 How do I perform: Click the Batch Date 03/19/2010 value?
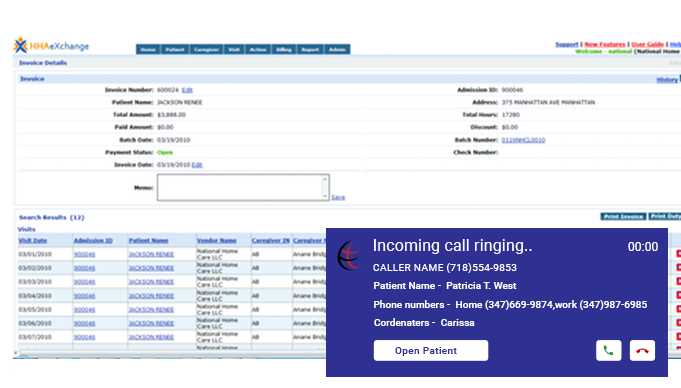(173, 140)
